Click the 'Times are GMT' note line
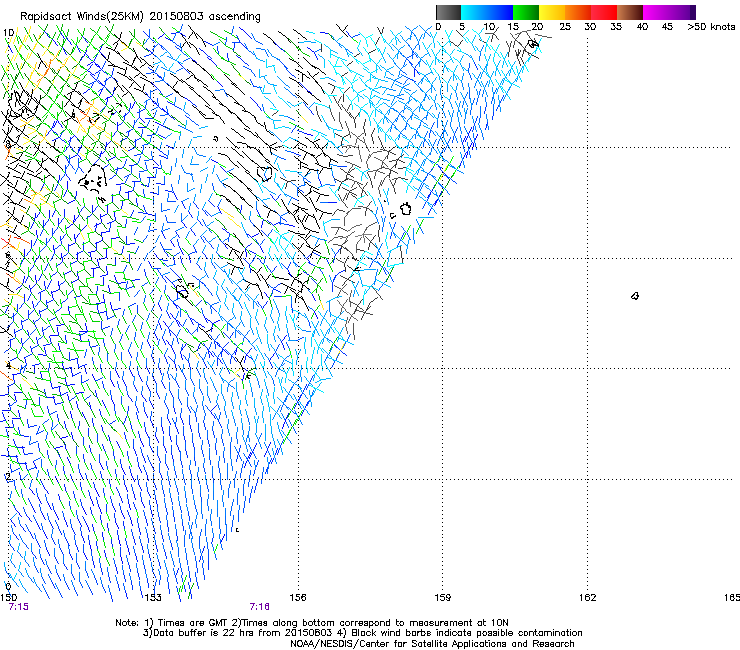740x650 pixels. pos(312,623)
